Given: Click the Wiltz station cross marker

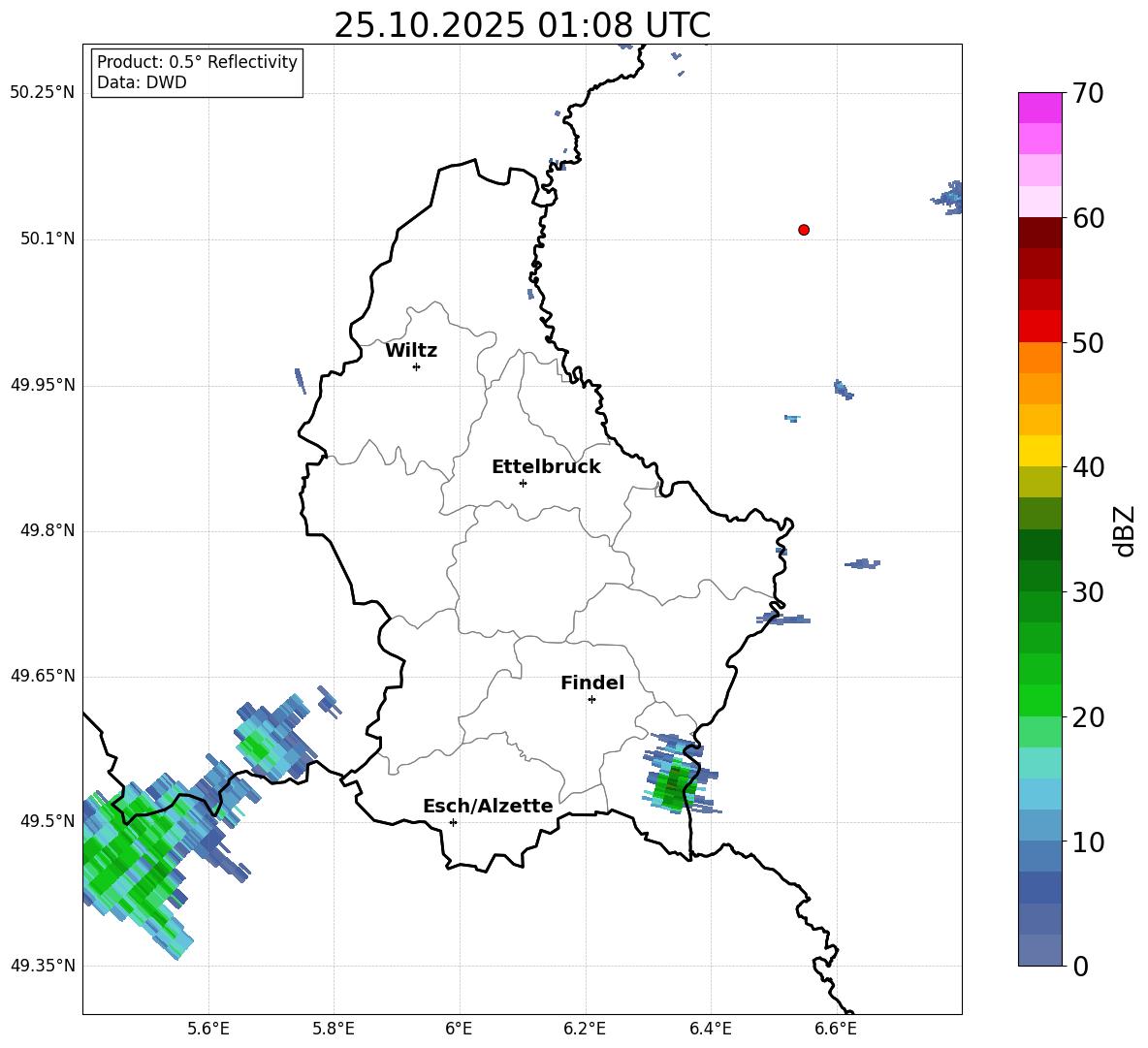Looking at the screenshot, I should [417, 366].
